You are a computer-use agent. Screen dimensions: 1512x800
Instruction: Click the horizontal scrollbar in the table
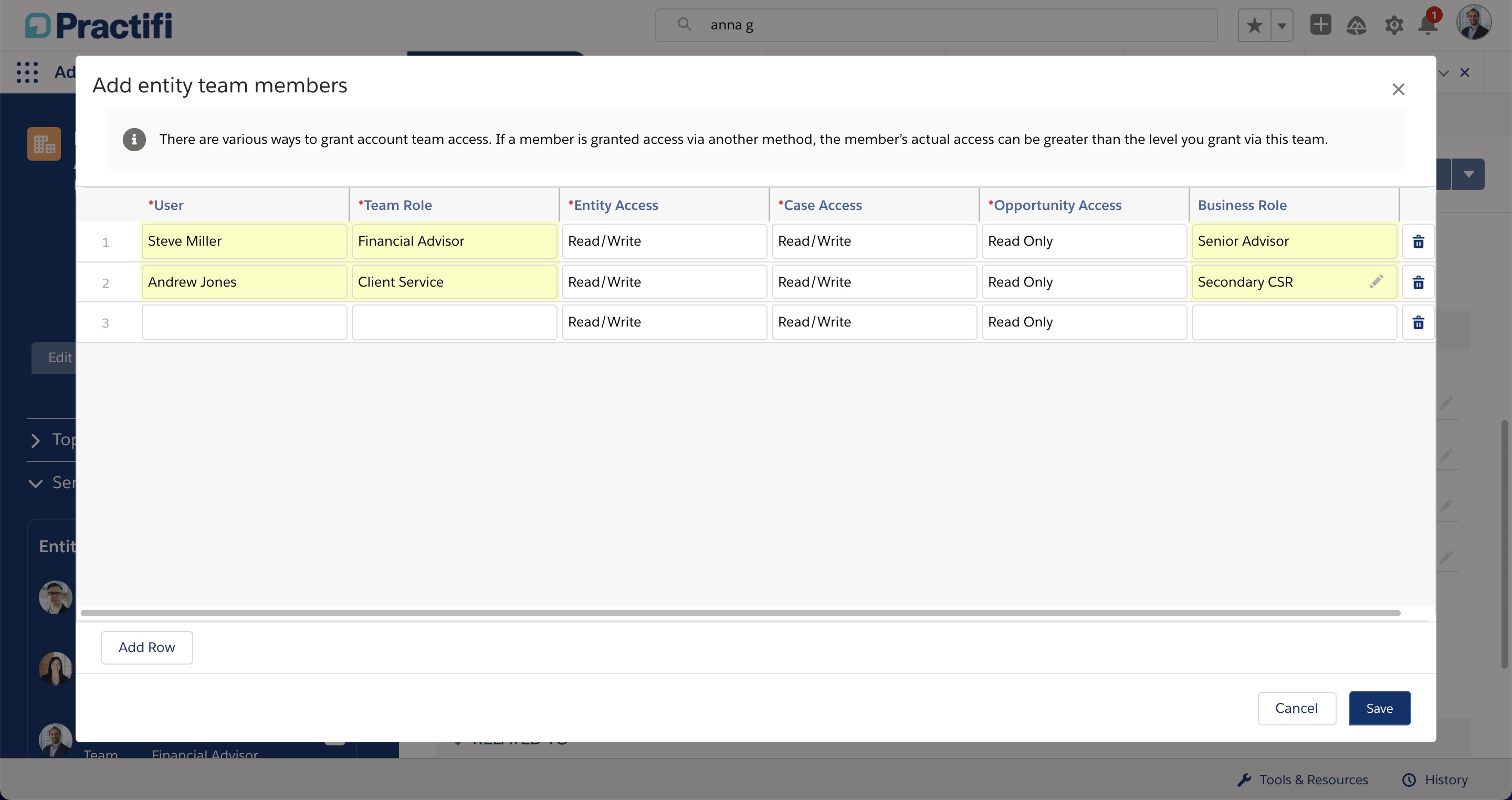[x=741, y=613]
